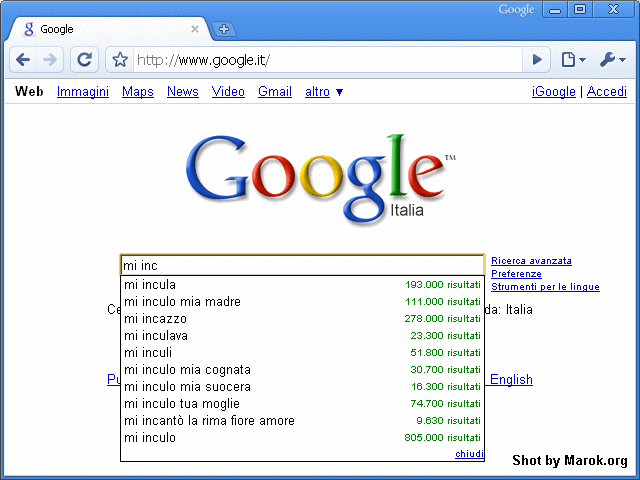Focus the address bar showing www.google.it
The width and height of the screenshot is (640, 480).
(x=328, y=60)
